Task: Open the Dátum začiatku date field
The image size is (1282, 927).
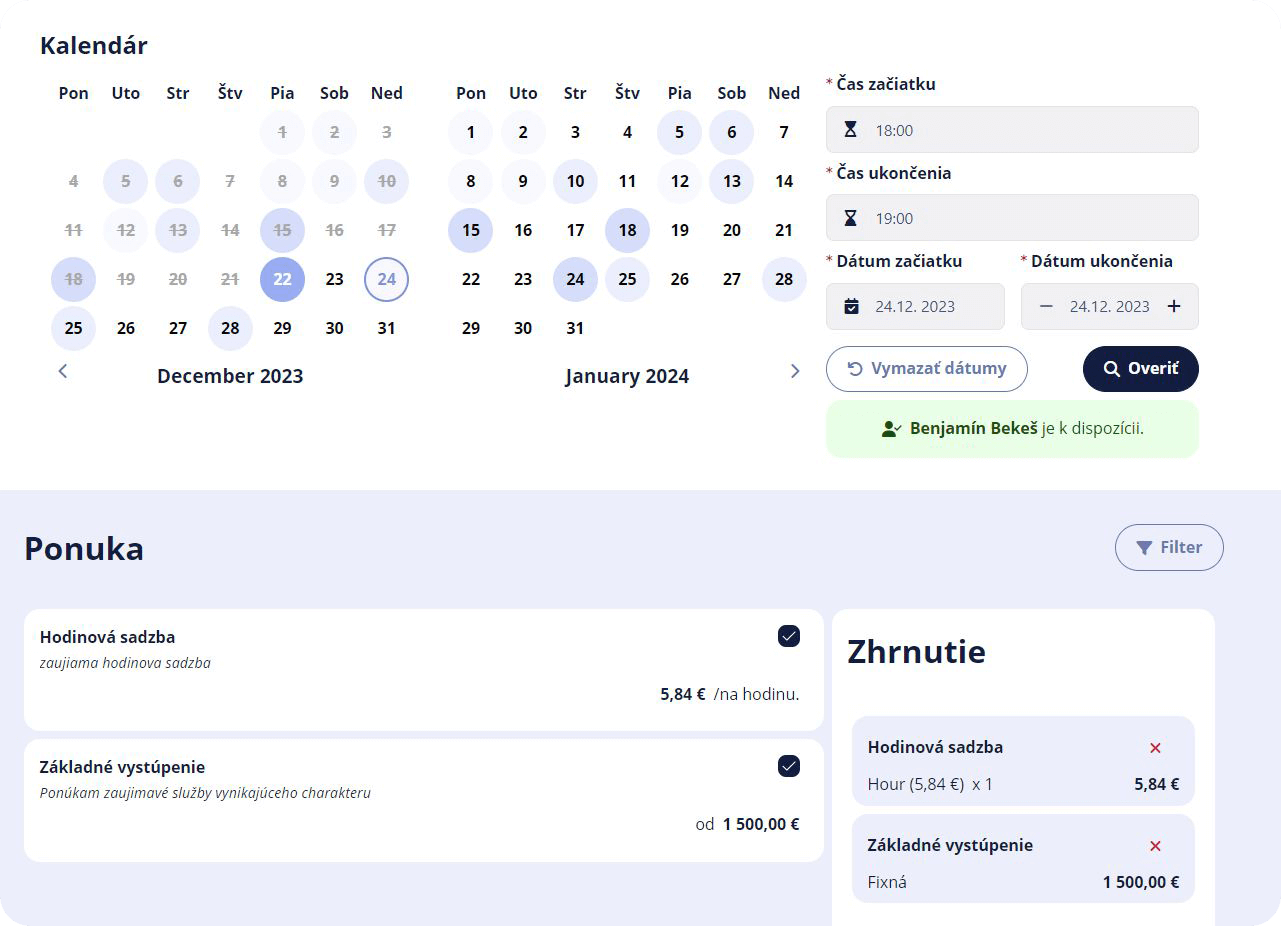Action: [915, 306]
